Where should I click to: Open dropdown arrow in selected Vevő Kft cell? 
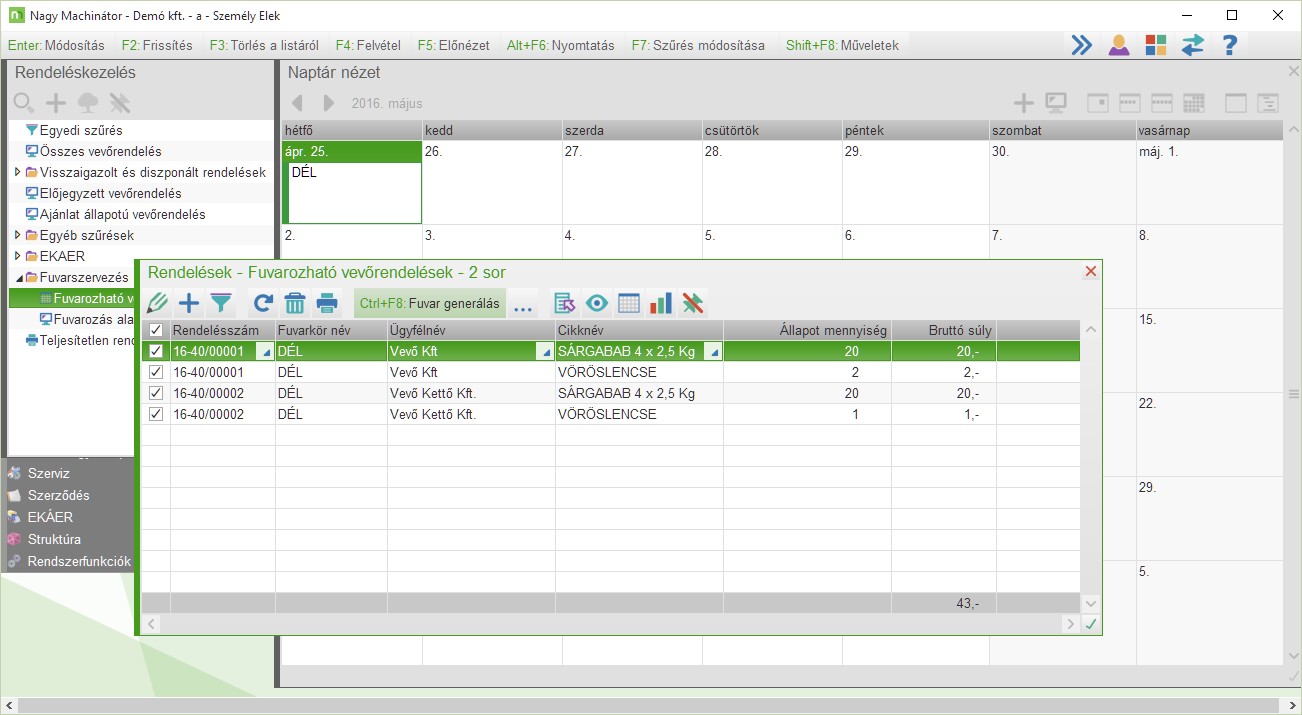(x=546, y=352)
